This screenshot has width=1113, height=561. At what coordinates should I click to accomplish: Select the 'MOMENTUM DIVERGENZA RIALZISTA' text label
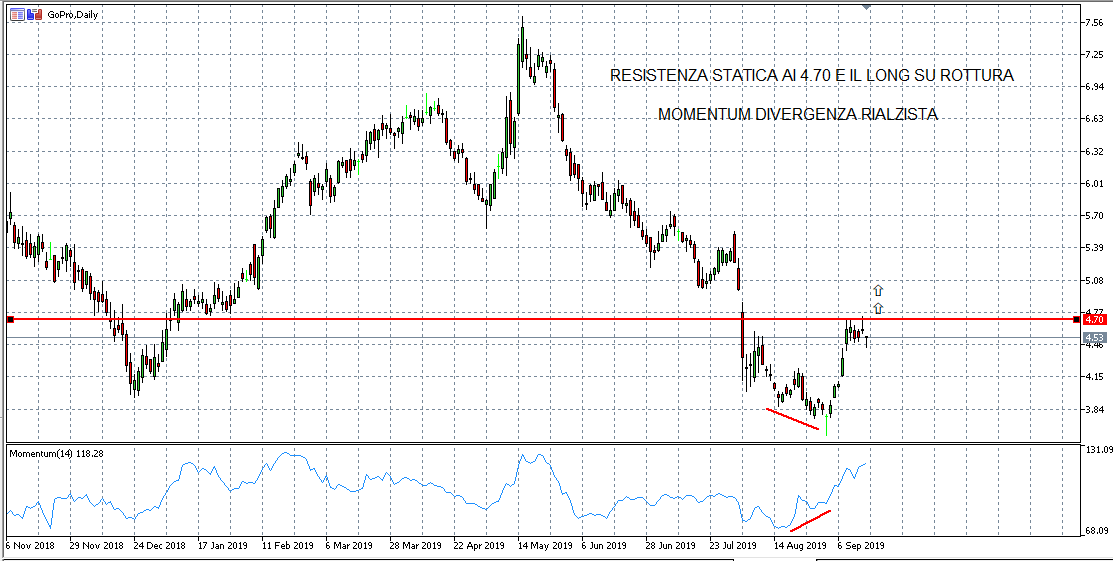coord(797,115)
